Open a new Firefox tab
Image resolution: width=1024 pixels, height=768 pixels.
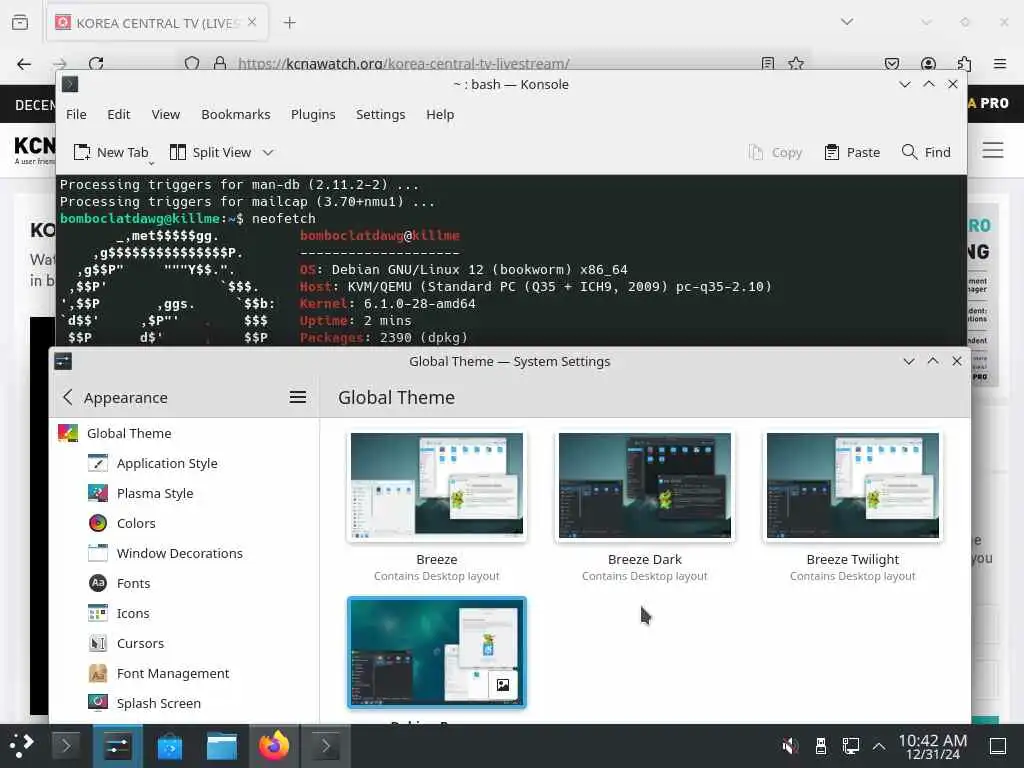(x=289, y=23)
